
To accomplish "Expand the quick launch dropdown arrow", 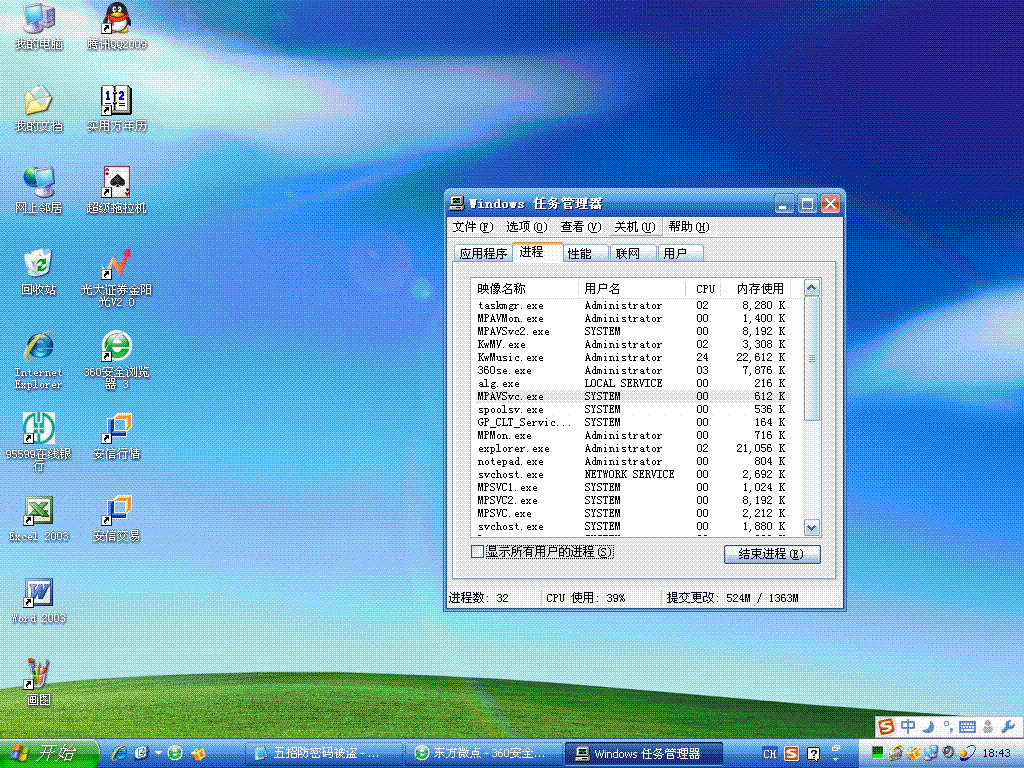I will click(x=159, y=753).
